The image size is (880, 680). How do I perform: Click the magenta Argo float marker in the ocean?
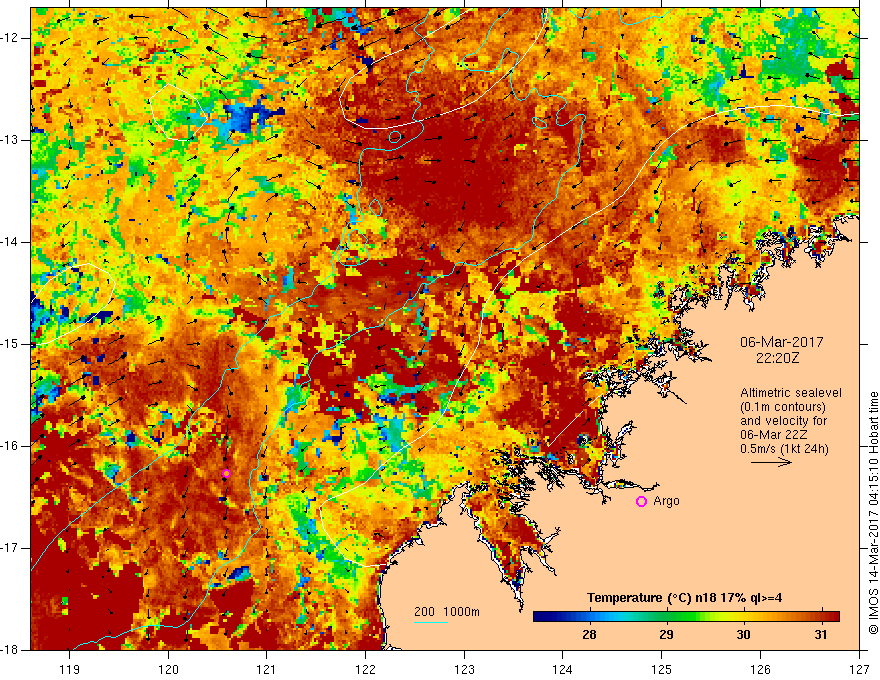[x=226, y=474]
